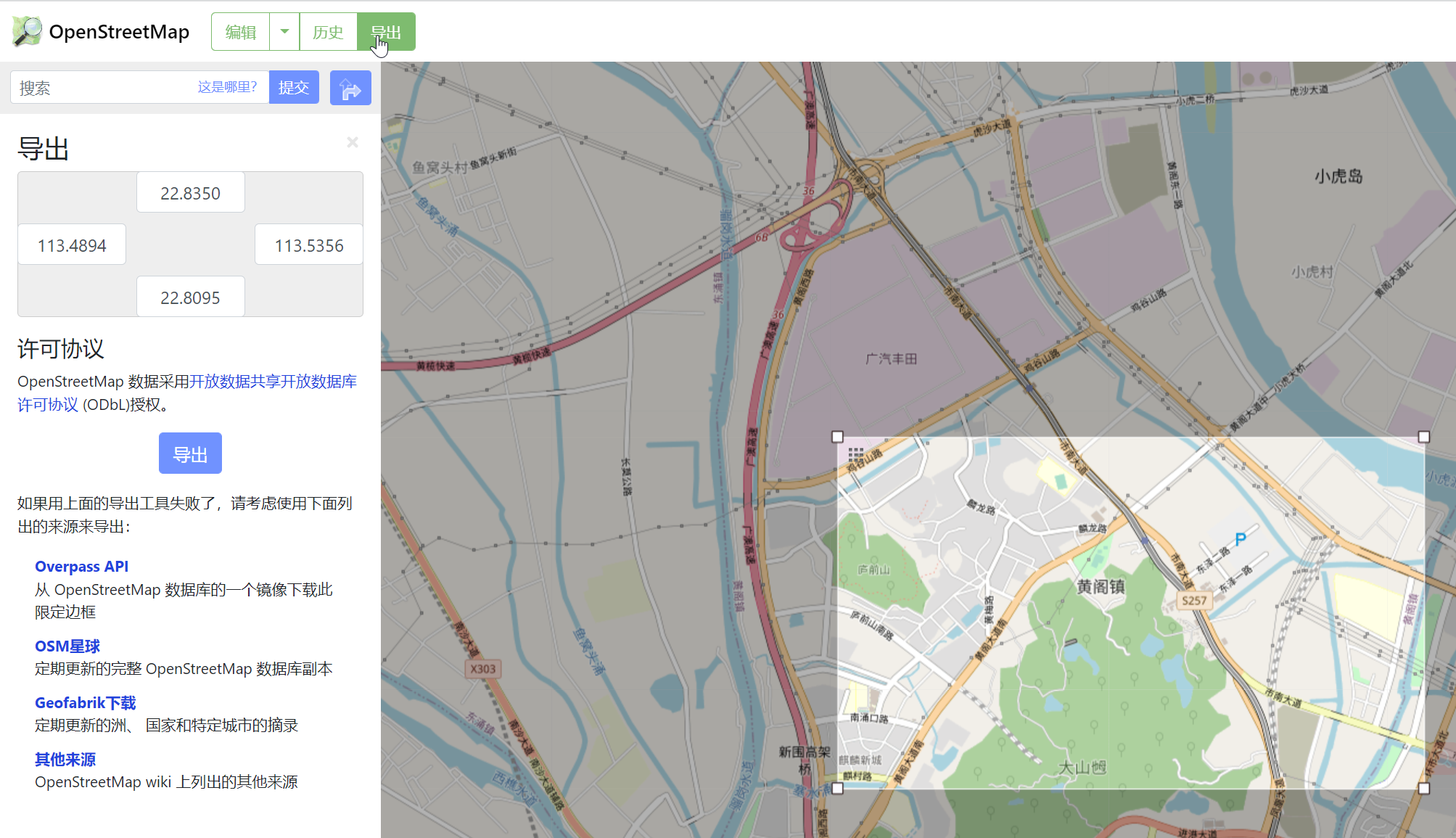The width and height of the screenshot is (1456, 838).
Task: Open the directions arrow icon button
Action: click(350, 88)
